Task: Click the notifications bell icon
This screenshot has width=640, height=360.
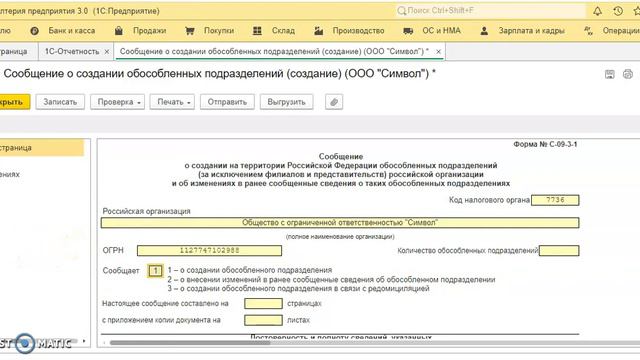Action: pos(597,11)
